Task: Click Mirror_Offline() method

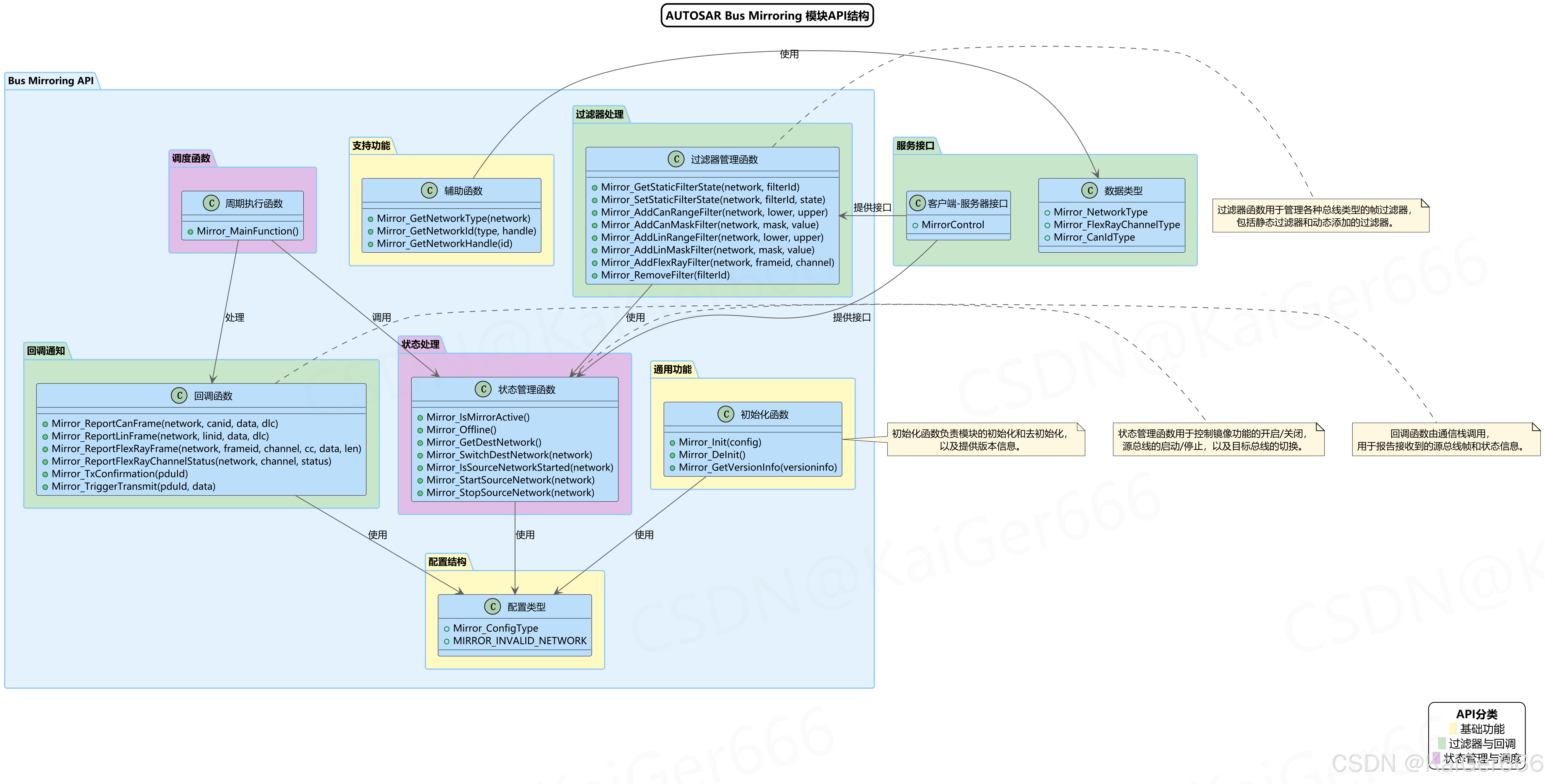Action: (457, 430)
